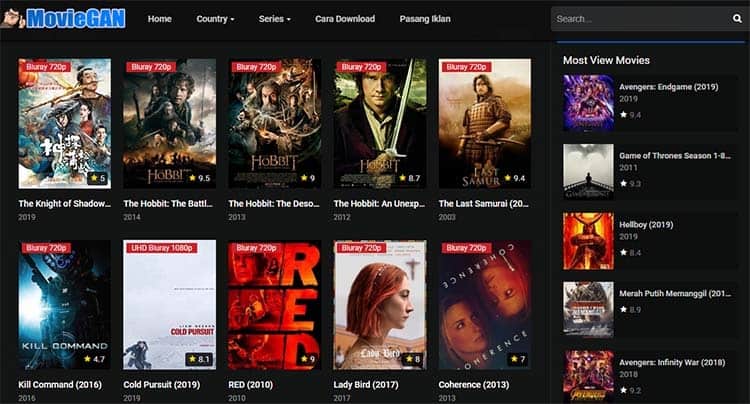Click Avengers: Infinity War (2018) sidebar title
Screen dimensions: 750x404
pyautogui.click(x=672, y=362)
